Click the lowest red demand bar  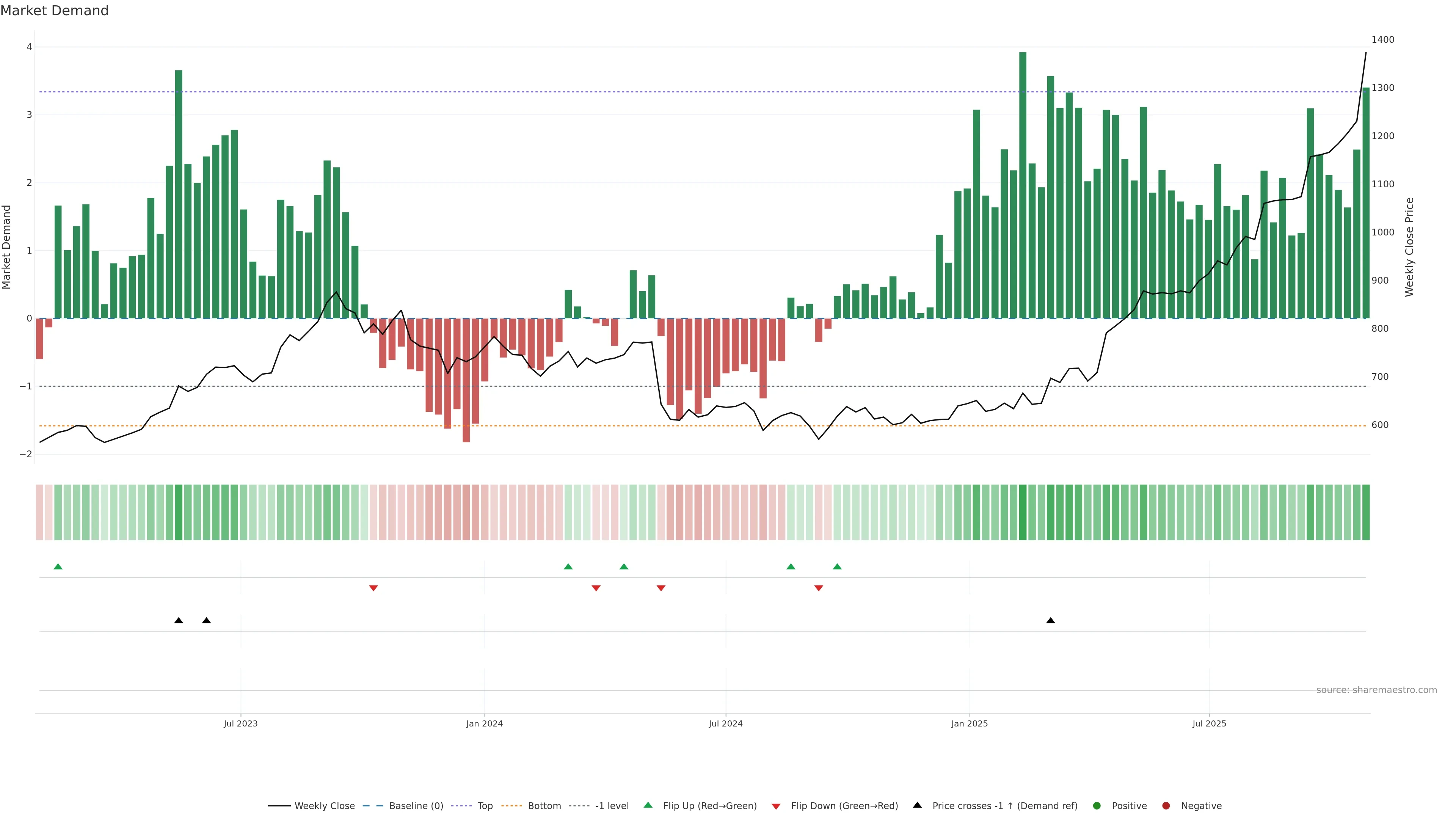click(x=466, y=380)
